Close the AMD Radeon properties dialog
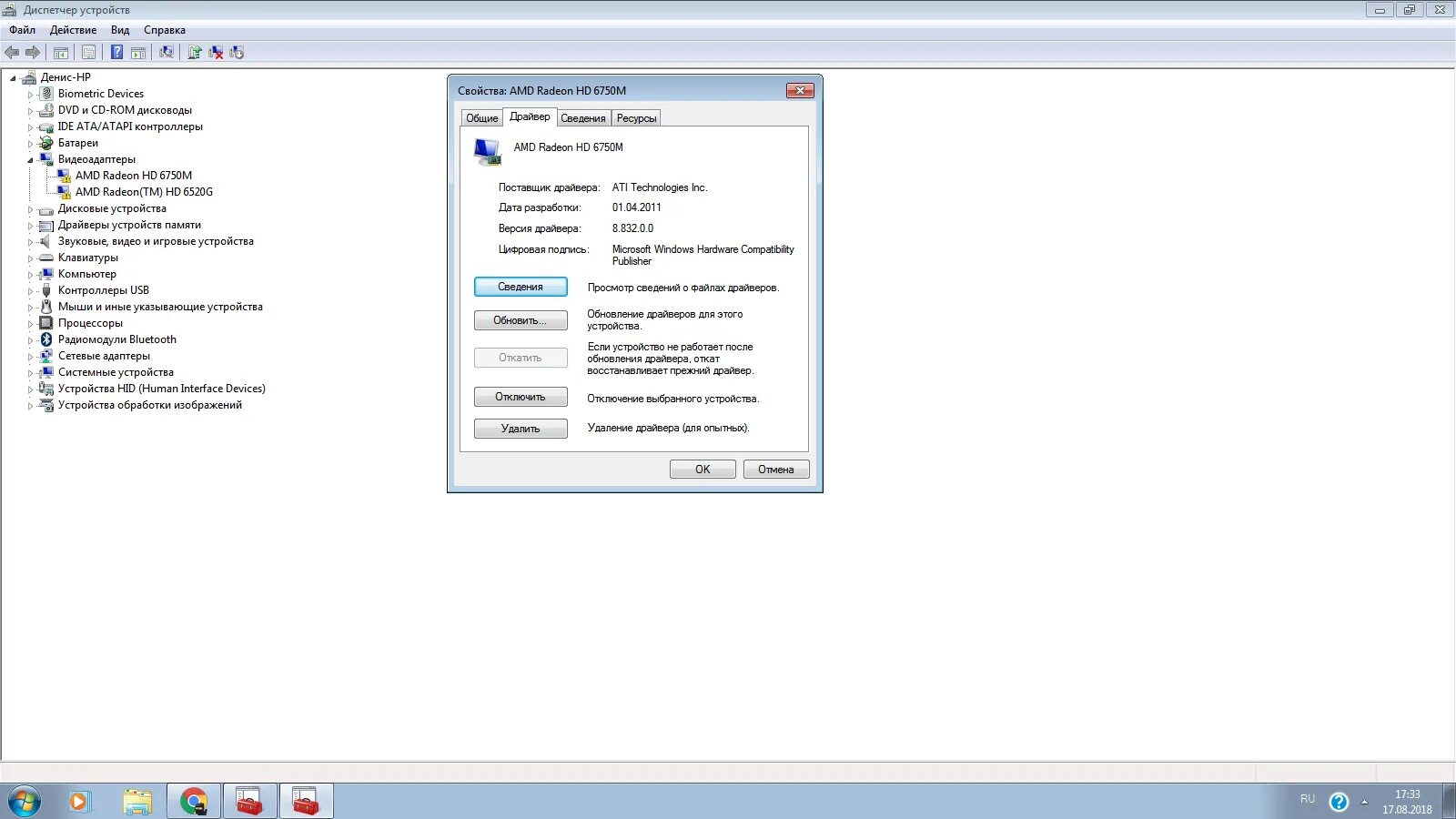The width and height of the screenshot is (1456, 819). point(800,91)
